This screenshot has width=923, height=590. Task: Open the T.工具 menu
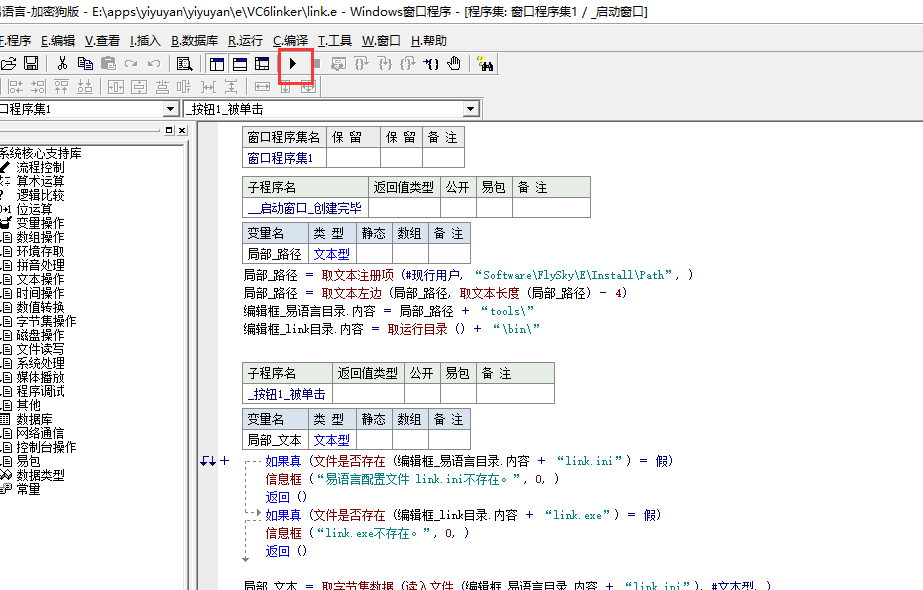(335, 41)
